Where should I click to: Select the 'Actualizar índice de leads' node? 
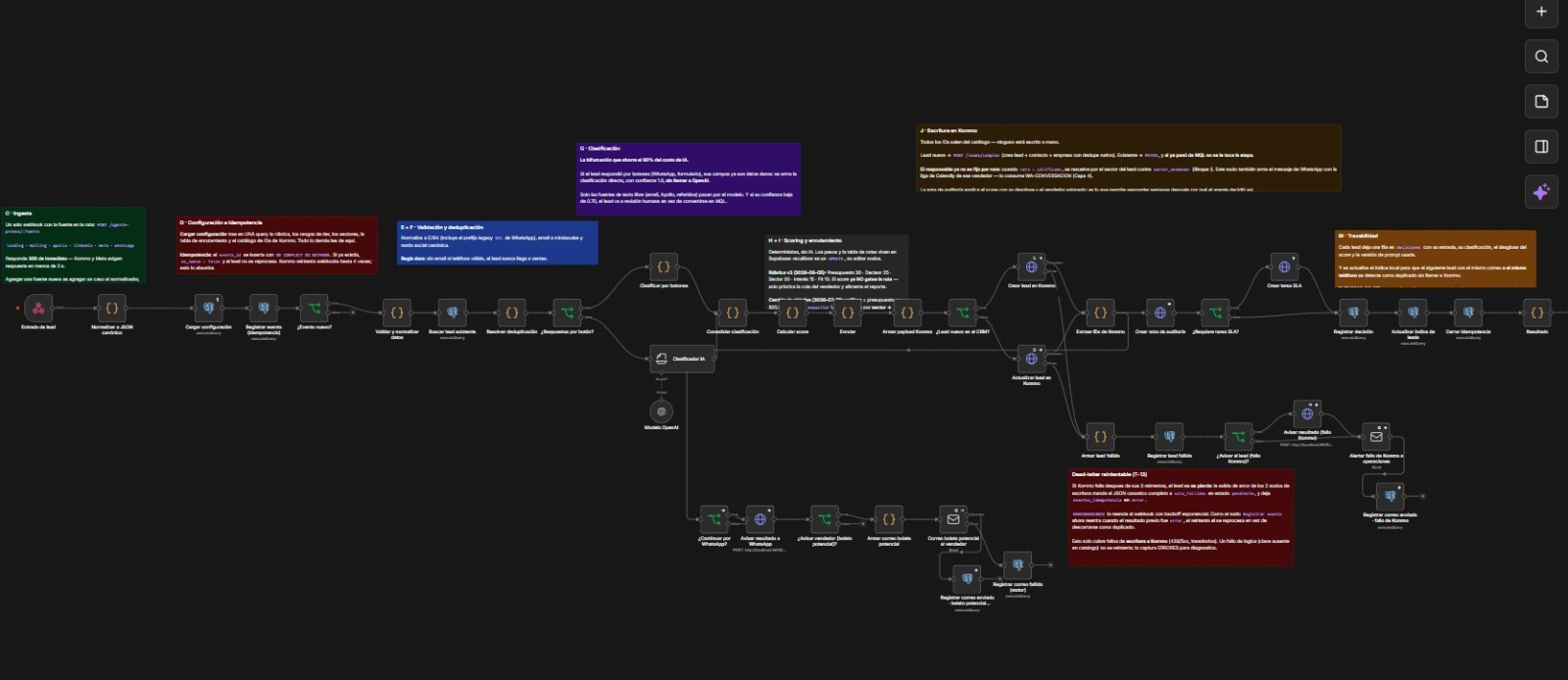coord(1413,313)
